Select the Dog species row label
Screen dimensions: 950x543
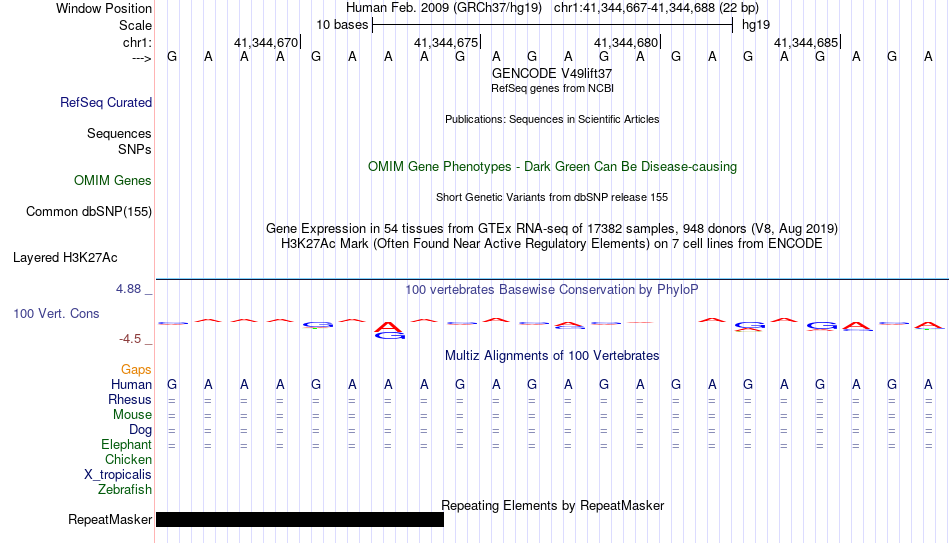141,429
